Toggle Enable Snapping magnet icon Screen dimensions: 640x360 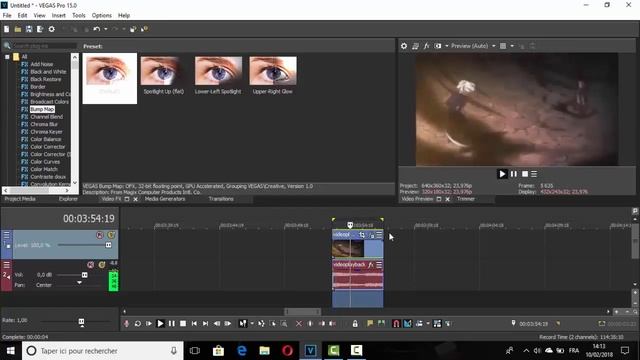[396, 324]
